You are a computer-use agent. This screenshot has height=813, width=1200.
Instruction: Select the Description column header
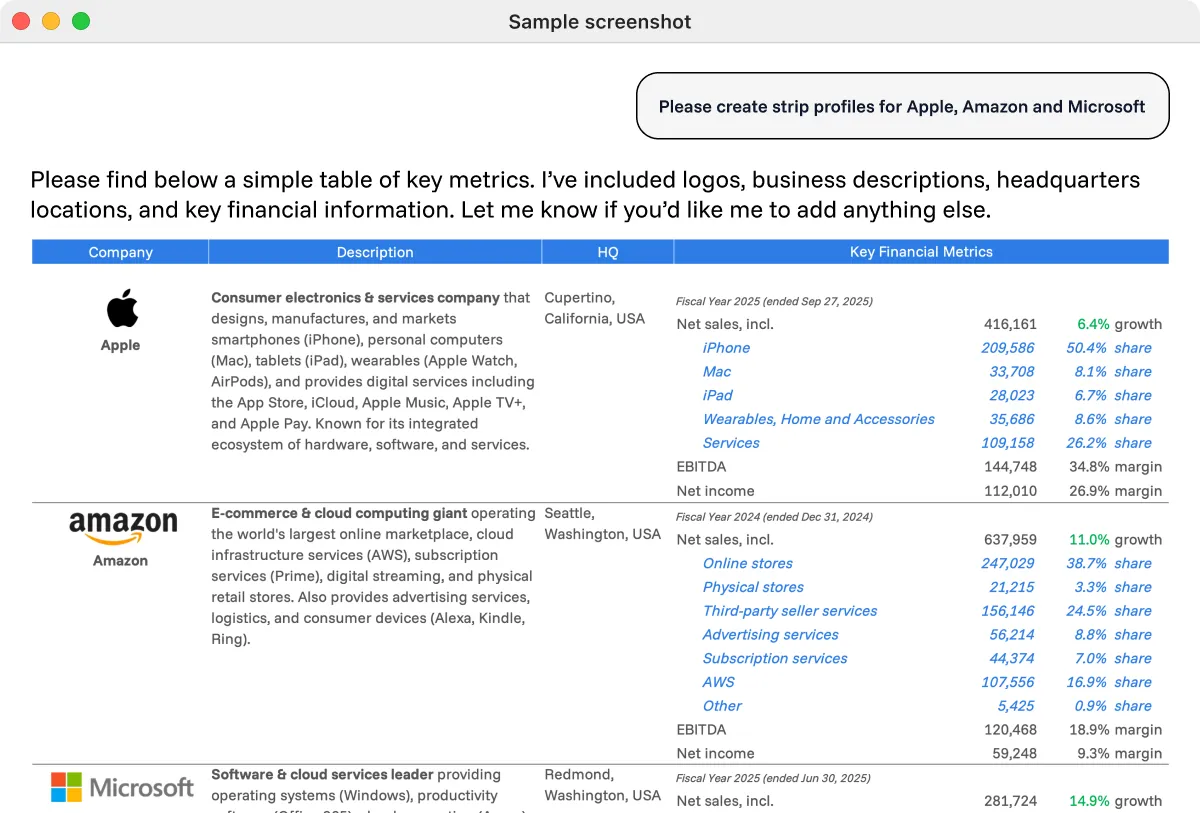375,252
